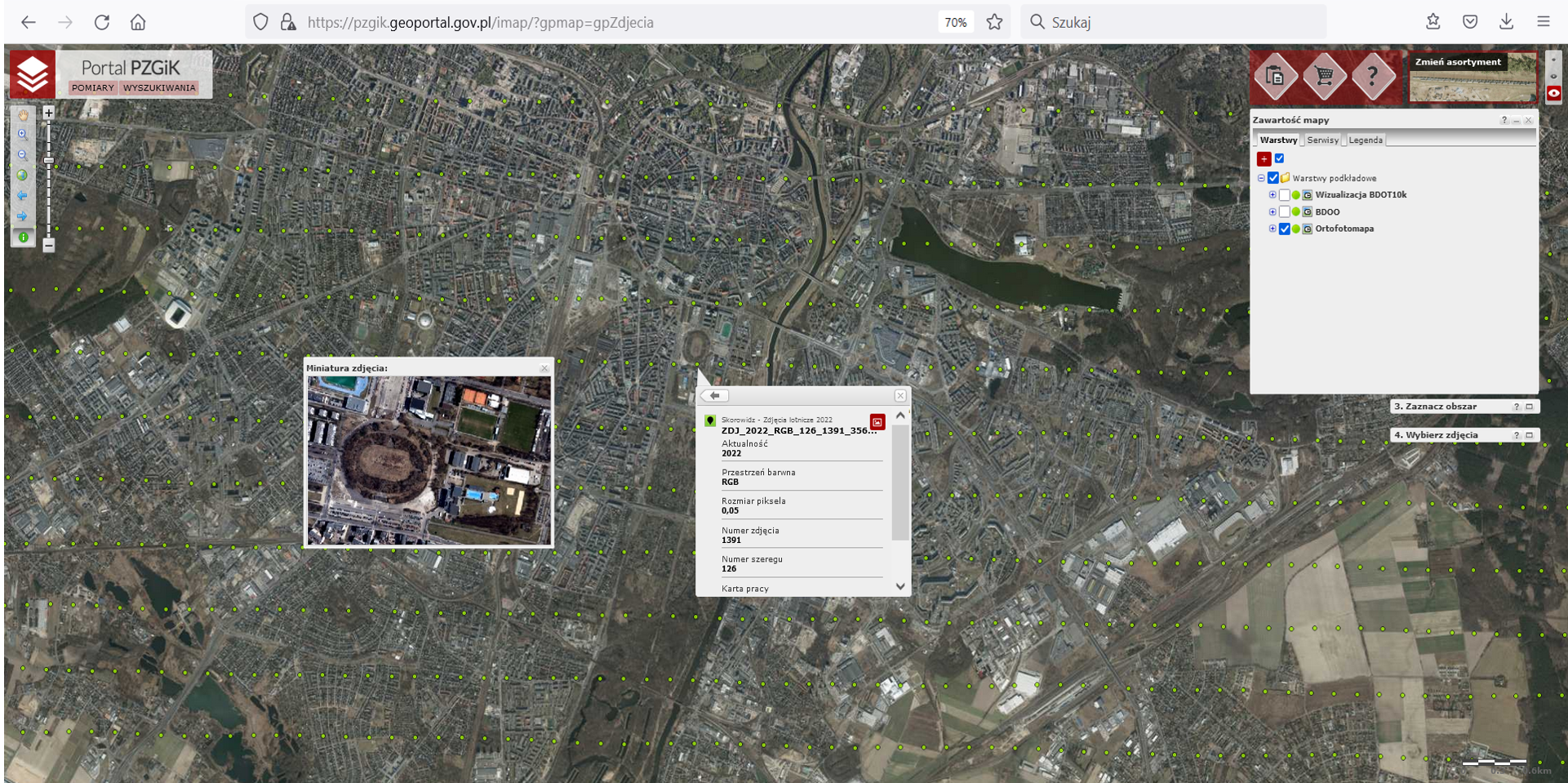
Task: Click the red add layer plus button
Action: [x=1264, y=159]
